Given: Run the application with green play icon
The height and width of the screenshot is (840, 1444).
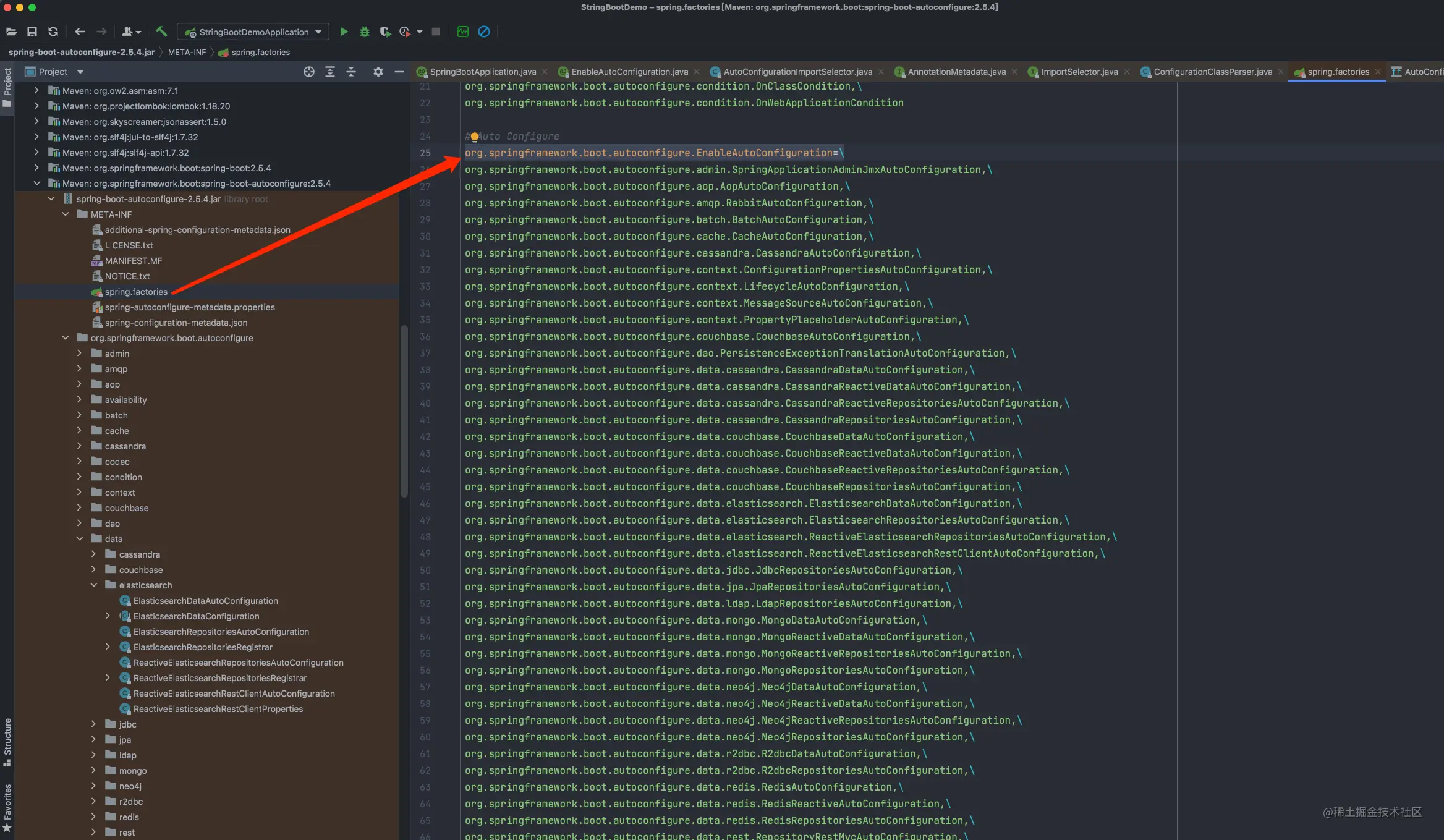Looking at the screenshot, I should [344, 32].
